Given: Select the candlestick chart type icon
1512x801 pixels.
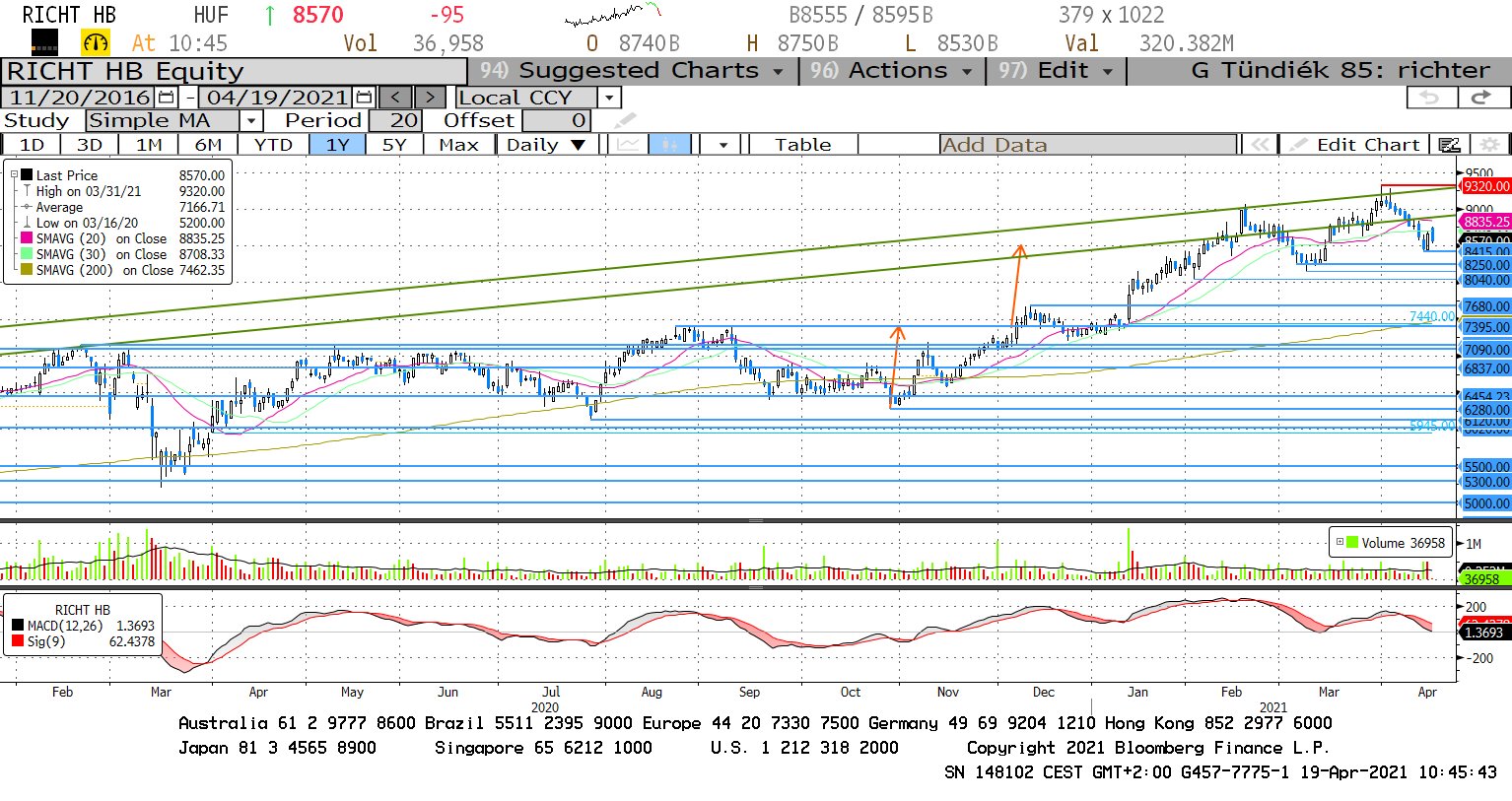Looking at the screenshot, I should 669,145.
